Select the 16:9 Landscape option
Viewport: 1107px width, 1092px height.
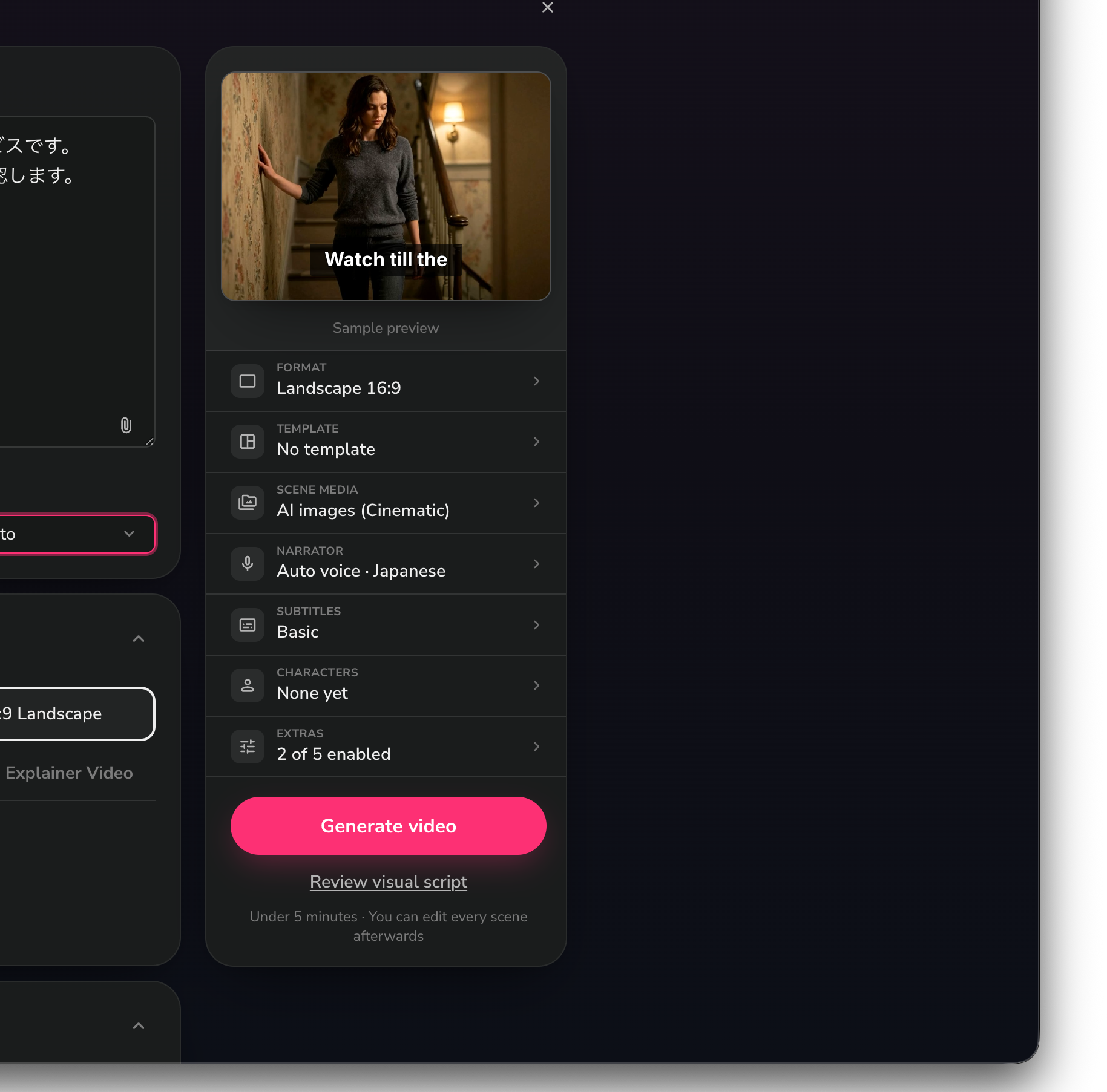pos(77,714)
